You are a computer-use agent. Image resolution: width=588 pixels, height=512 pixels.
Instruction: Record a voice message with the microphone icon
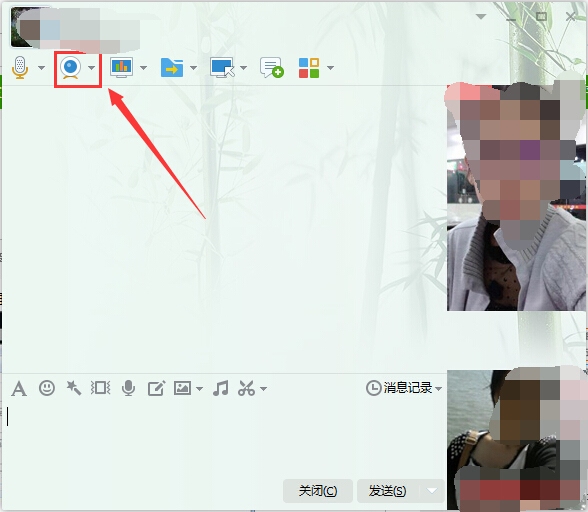coord(128,388)
